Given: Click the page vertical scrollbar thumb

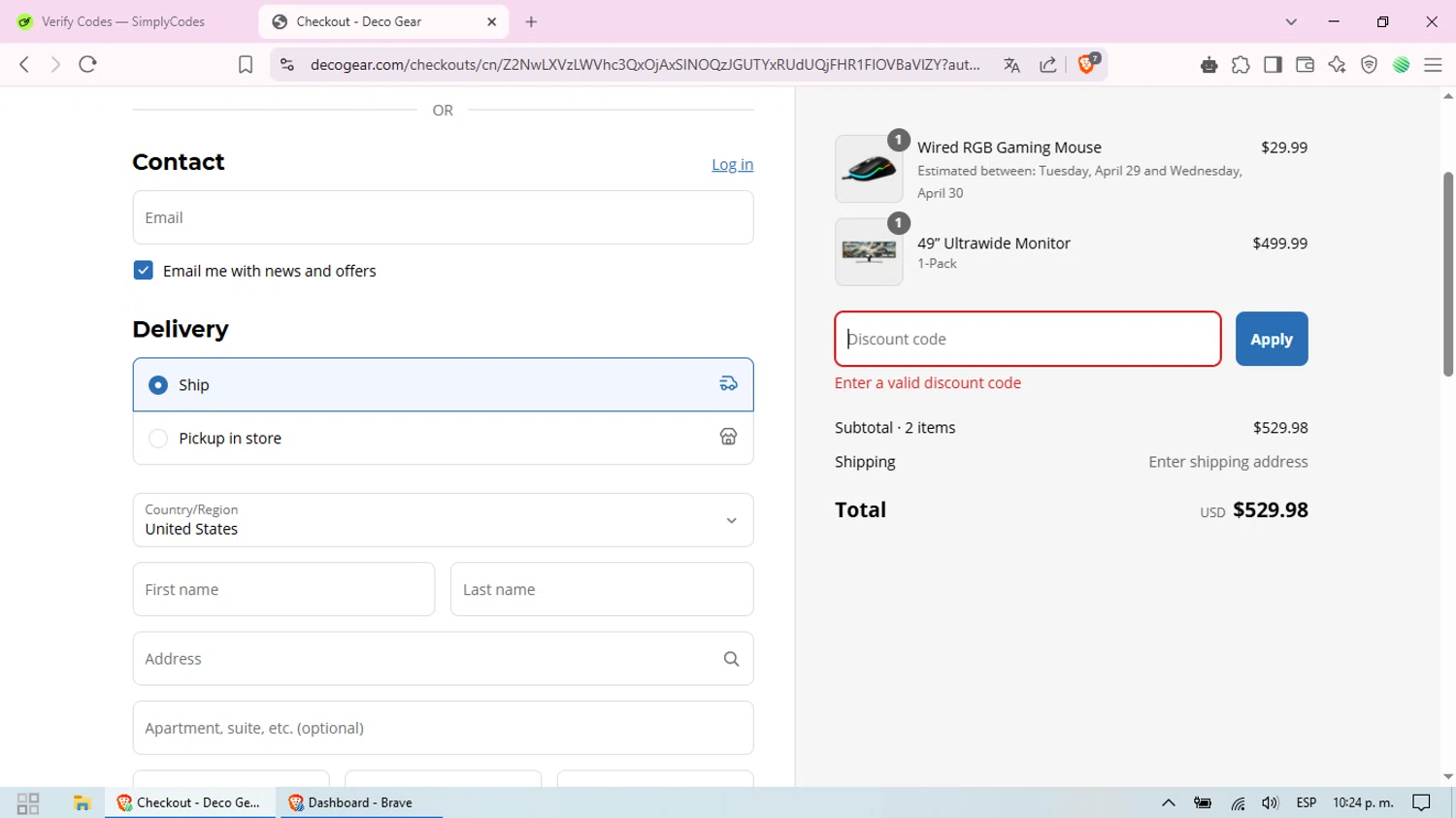Looking at the screenshot, I should (1447, 274).
